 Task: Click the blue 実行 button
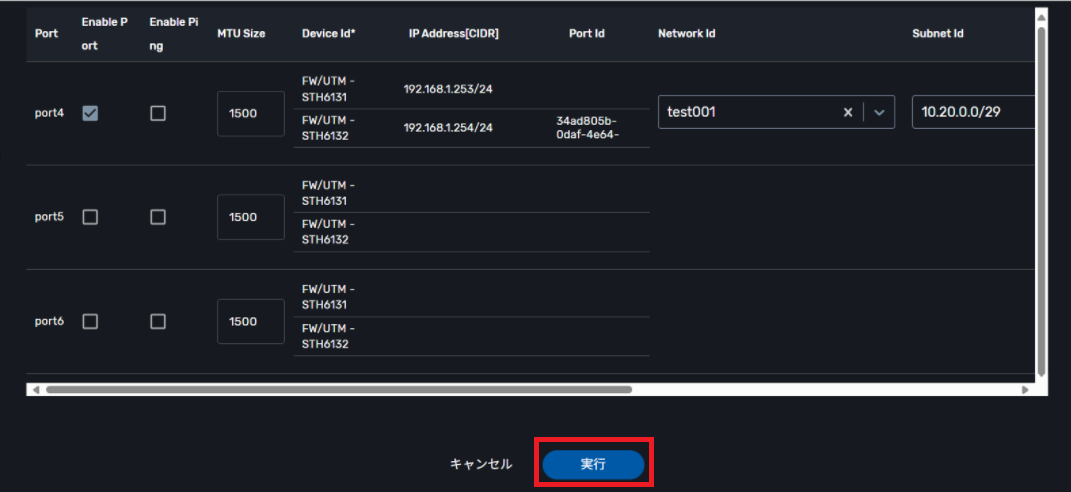(593, 464)
